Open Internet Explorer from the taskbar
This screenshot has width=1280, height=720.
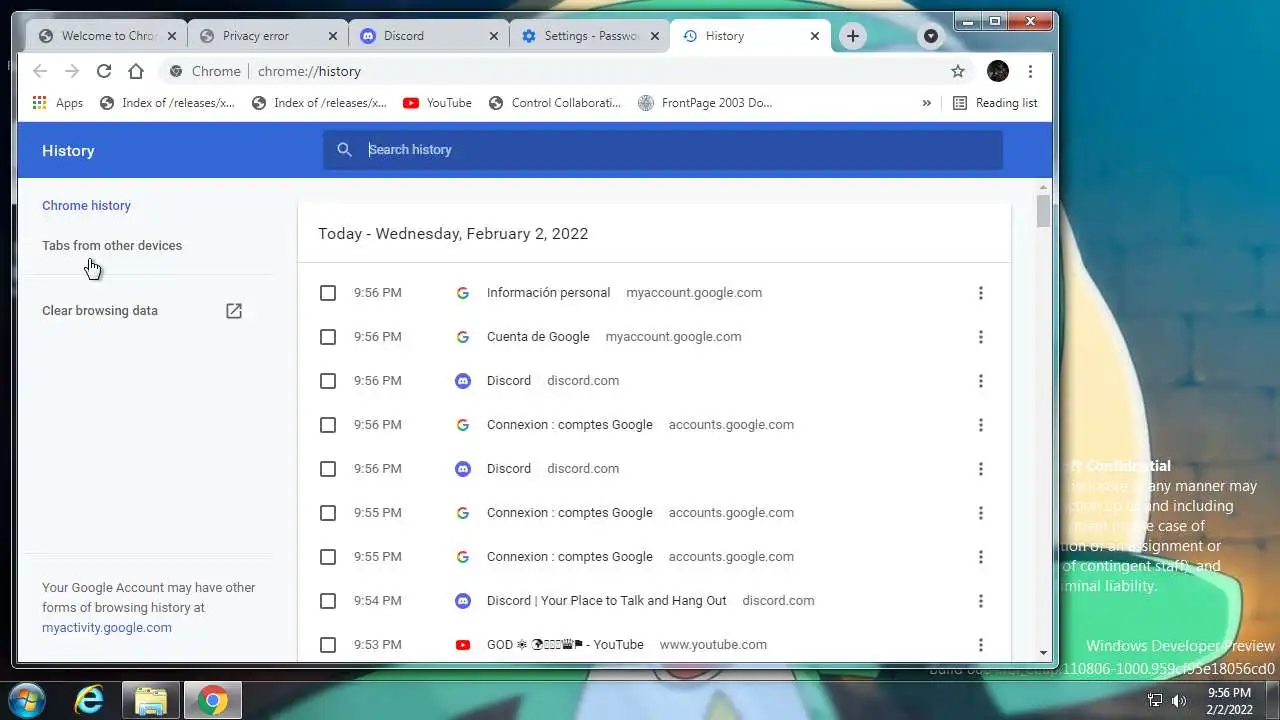coord(90,700)
